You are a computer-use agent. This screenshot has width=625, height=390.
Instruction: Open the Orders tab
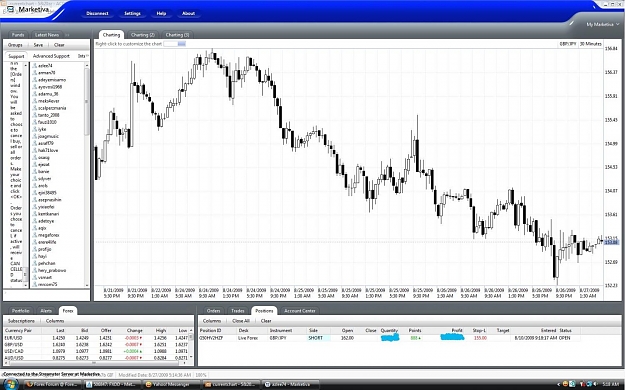[213, 311]
